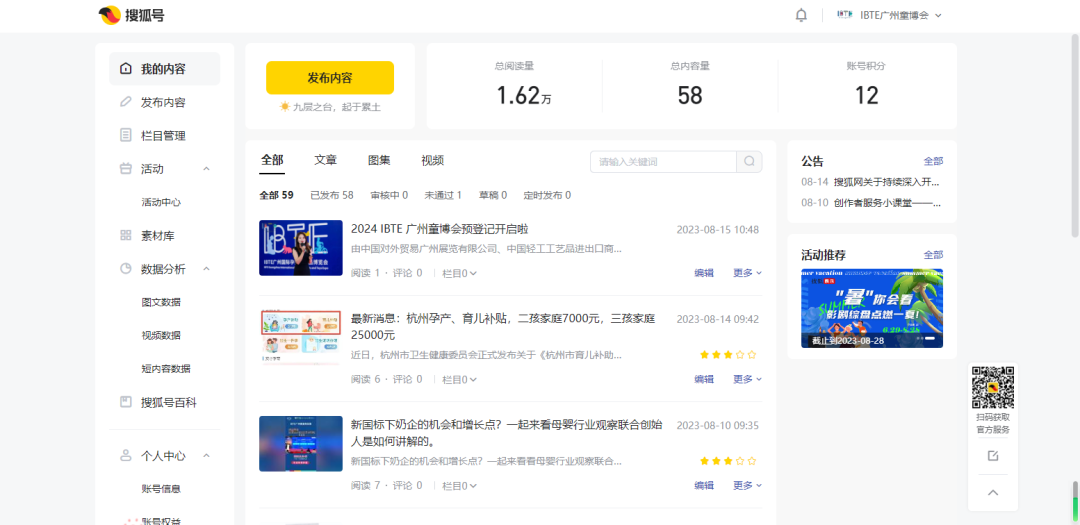Filter by 草稿 0
Viewport: 1080px width, 525px height.
tap(493, 195)
